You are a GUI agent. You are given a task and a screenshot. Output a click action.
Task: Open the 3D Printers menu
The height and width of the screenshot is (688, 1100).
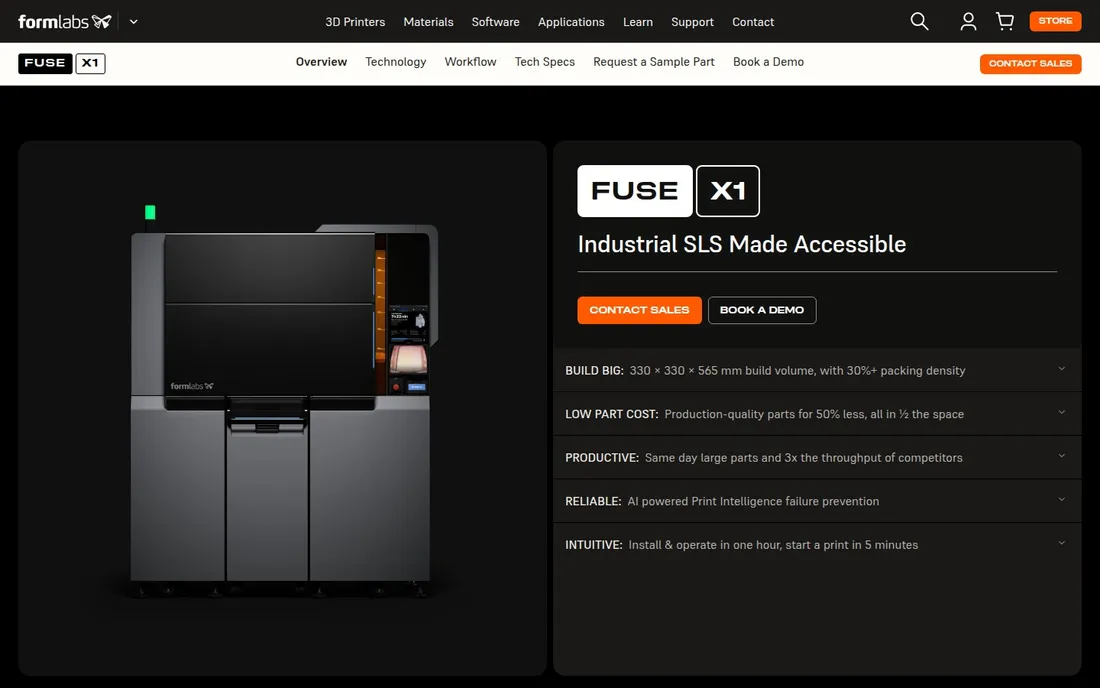point(355,22)
